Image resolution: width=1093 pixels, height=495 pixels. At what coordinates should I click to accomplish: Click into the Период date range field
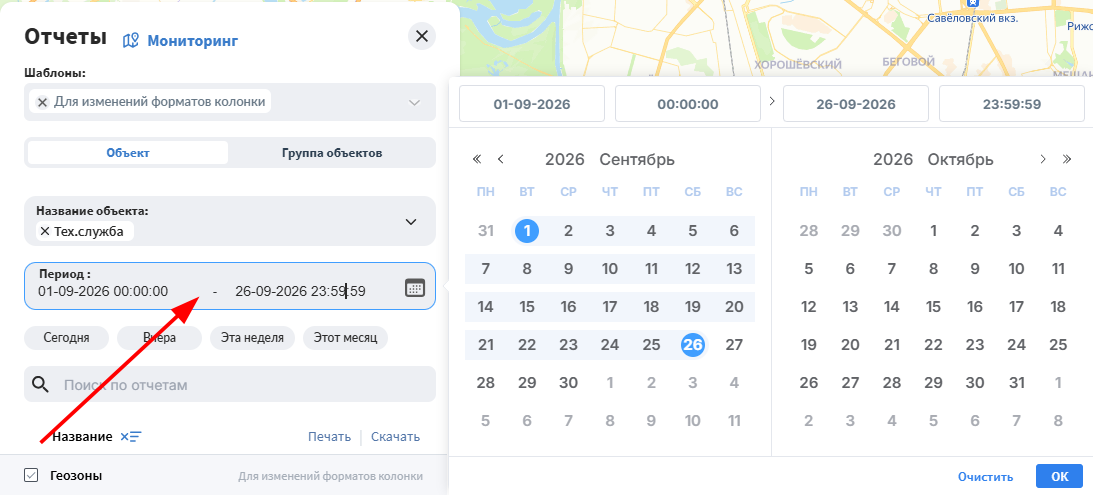[230, 286]
